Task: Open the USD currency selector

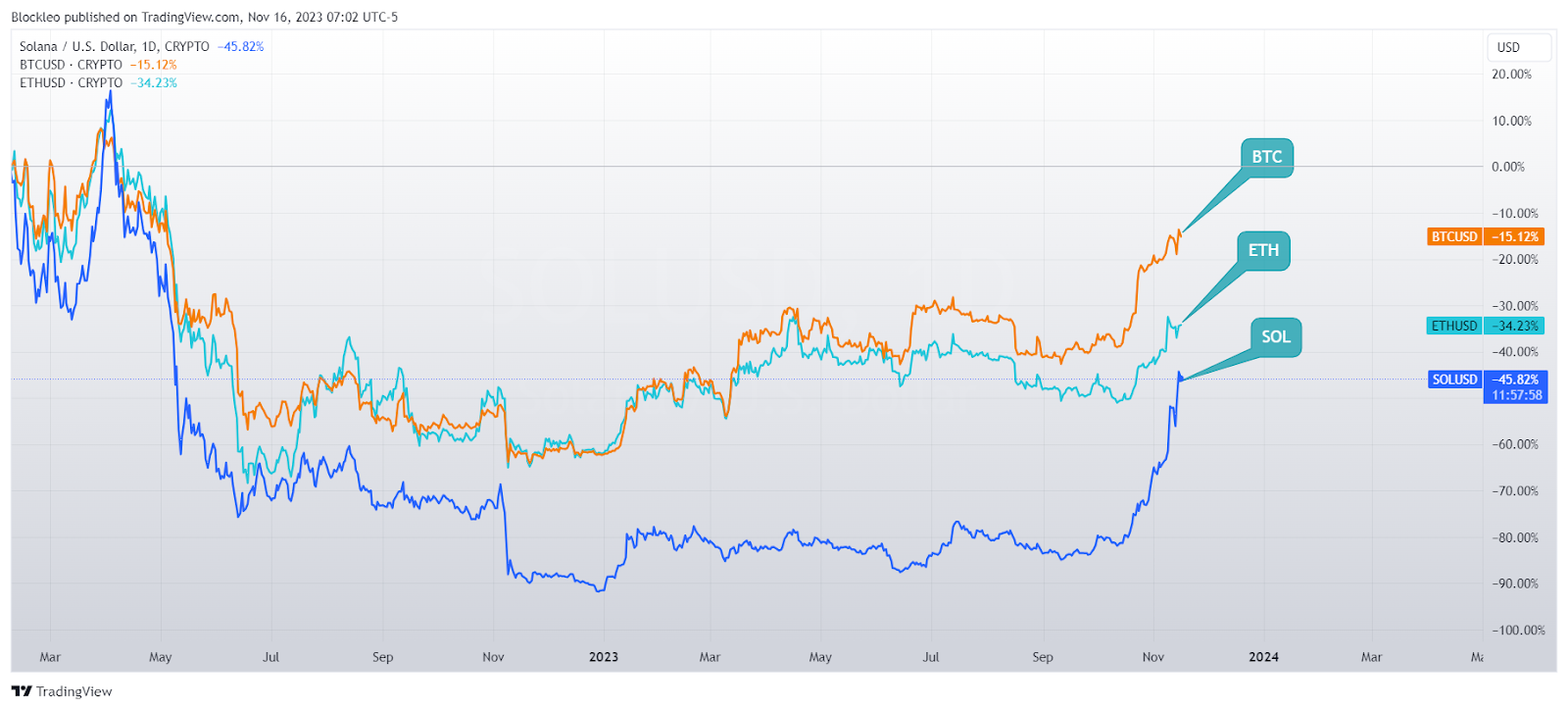Action: click(1518, 47)
